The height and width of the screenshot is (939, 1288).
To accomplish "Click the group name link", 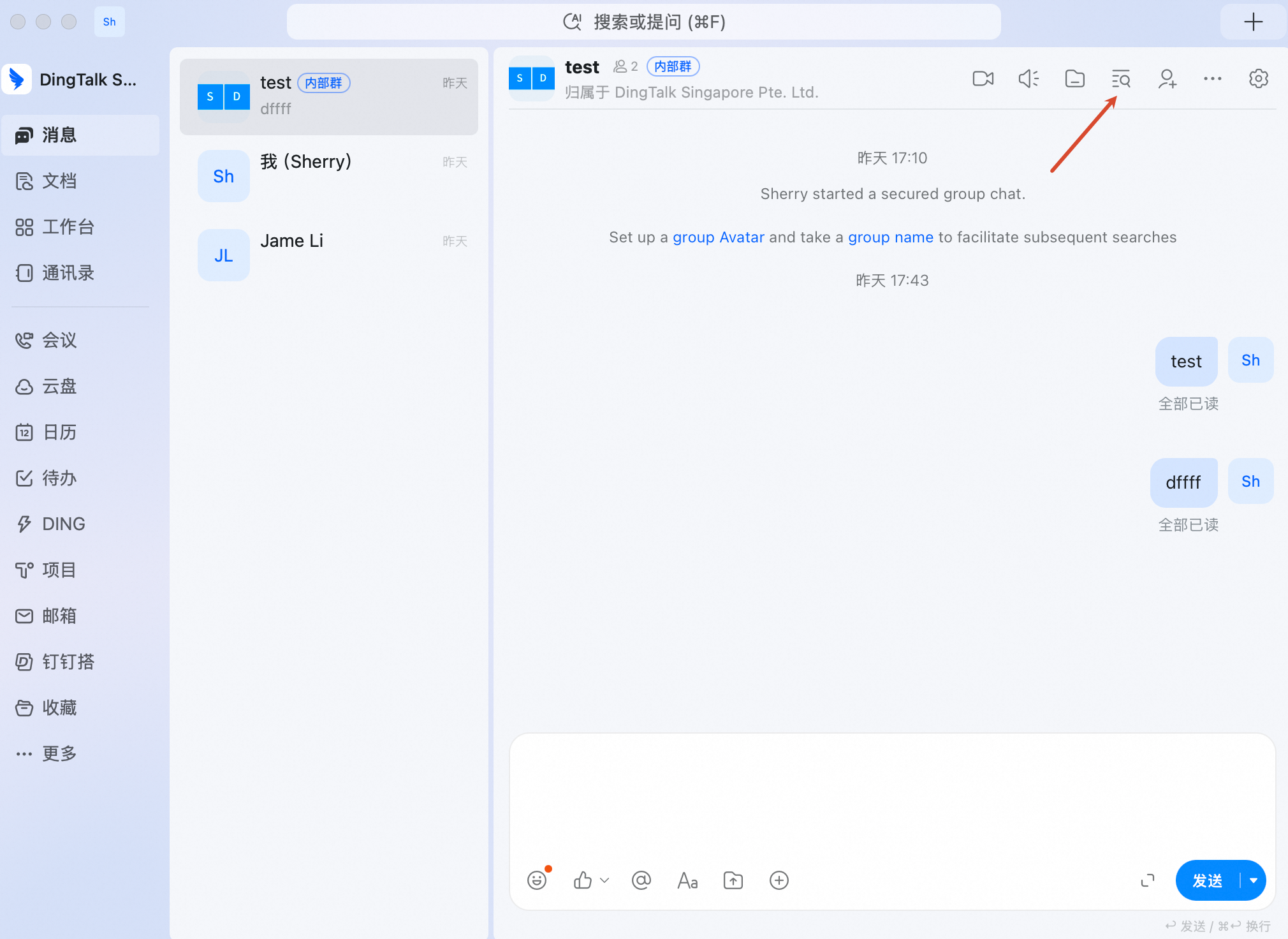I will 890,237.
